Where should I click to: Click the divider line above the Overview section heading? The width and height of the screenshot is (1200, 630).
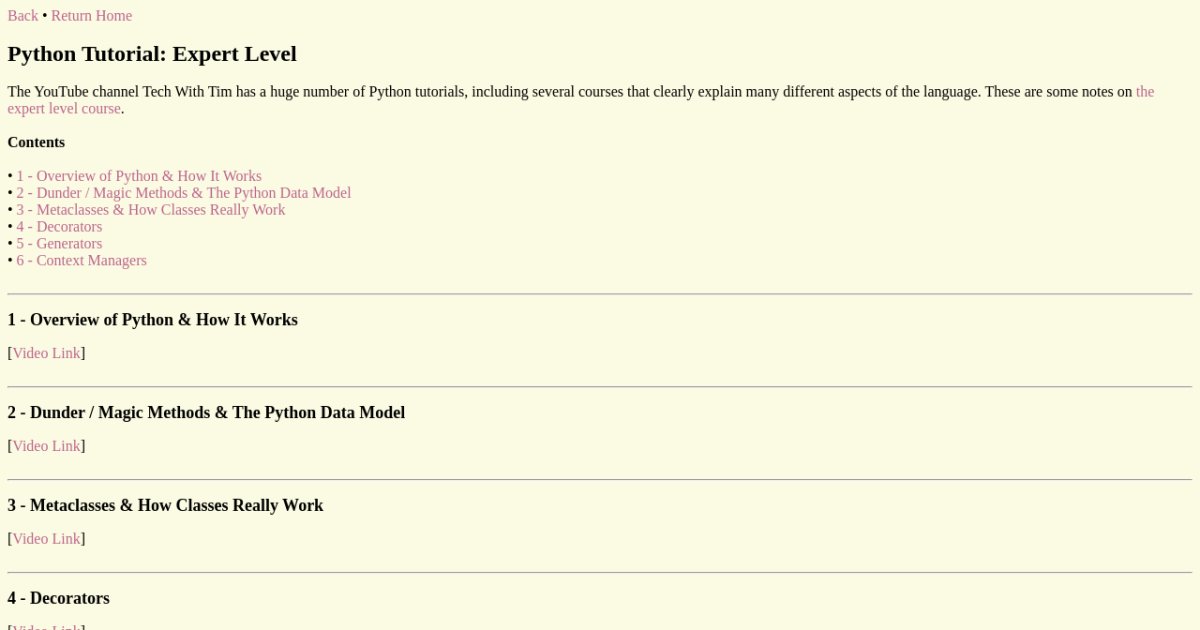[x=600, y=294]
